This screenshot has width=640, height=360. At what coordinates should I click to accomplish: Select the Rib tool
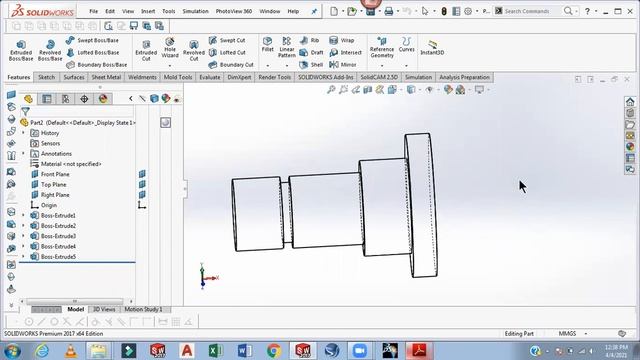(309, 40)
